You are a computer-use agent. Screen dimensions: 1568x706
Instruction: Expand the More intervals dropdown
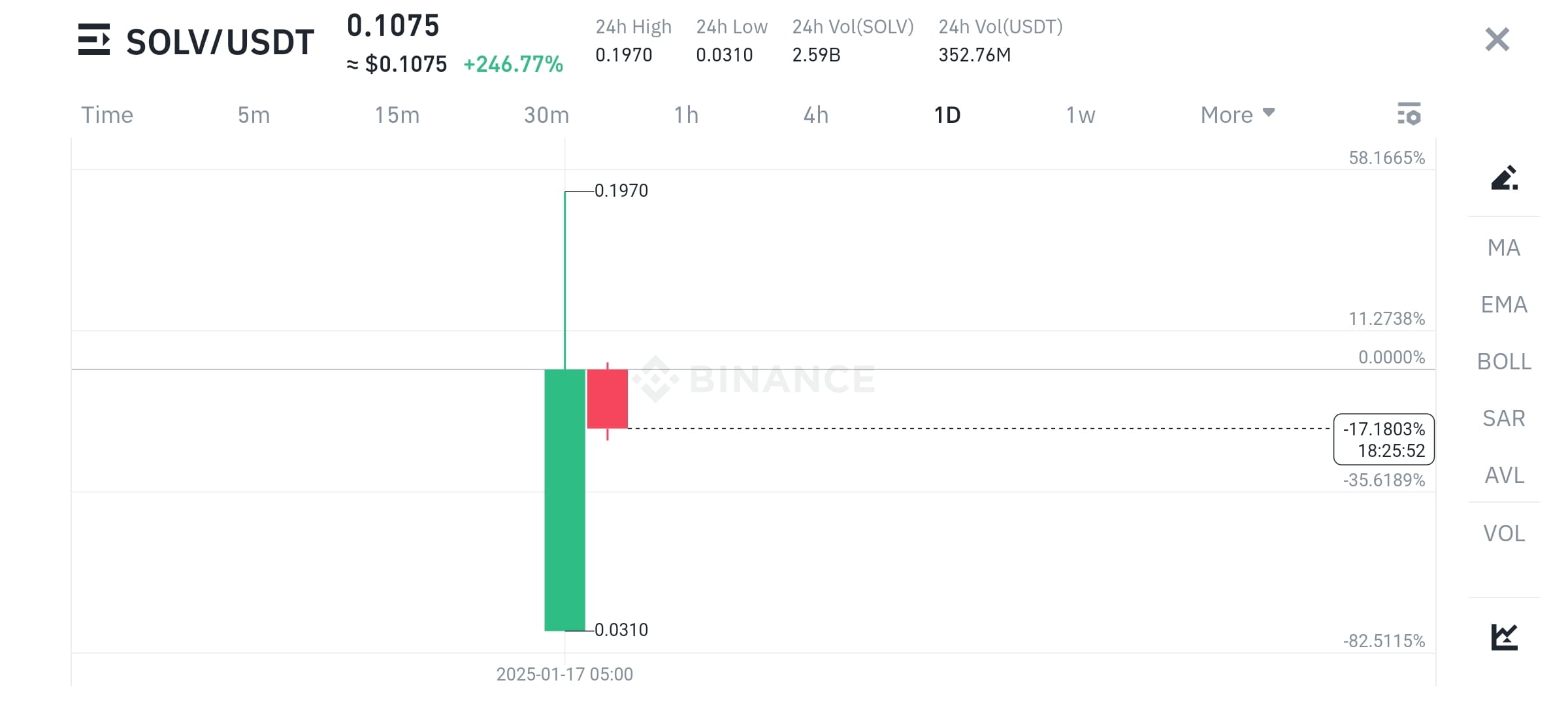(1237, 115)
